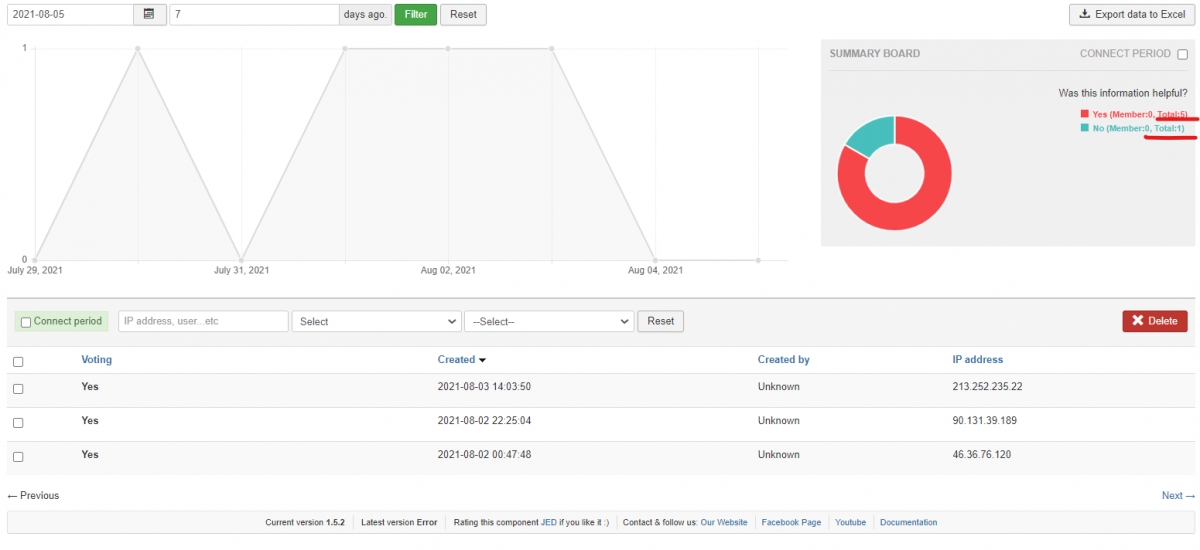Click Reset next to the Filter button
1200x550 pixels.
(463, 14)
